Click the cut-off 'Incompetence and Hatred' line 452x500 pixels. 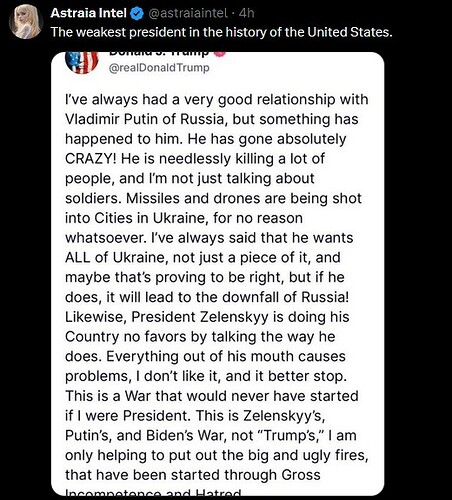point(153,492)
